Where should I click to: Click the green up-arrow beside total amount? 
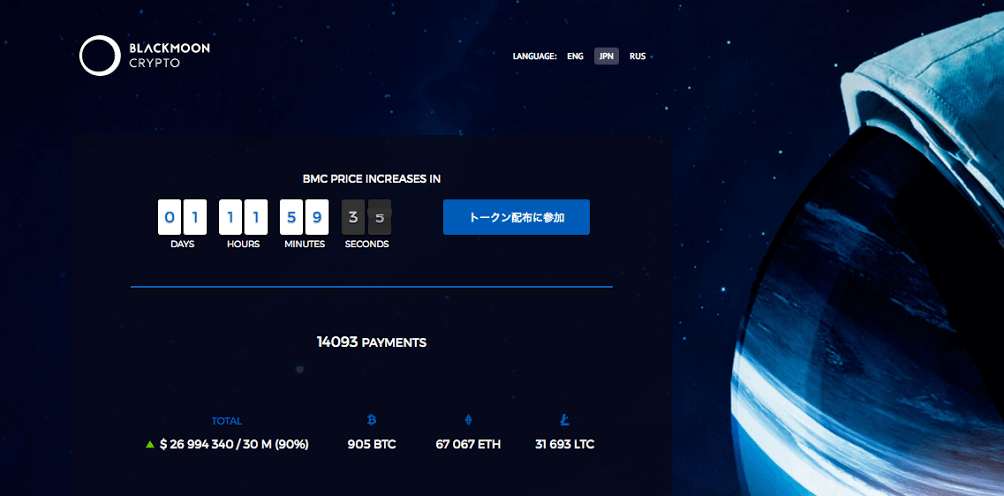(x=150, y=444)
